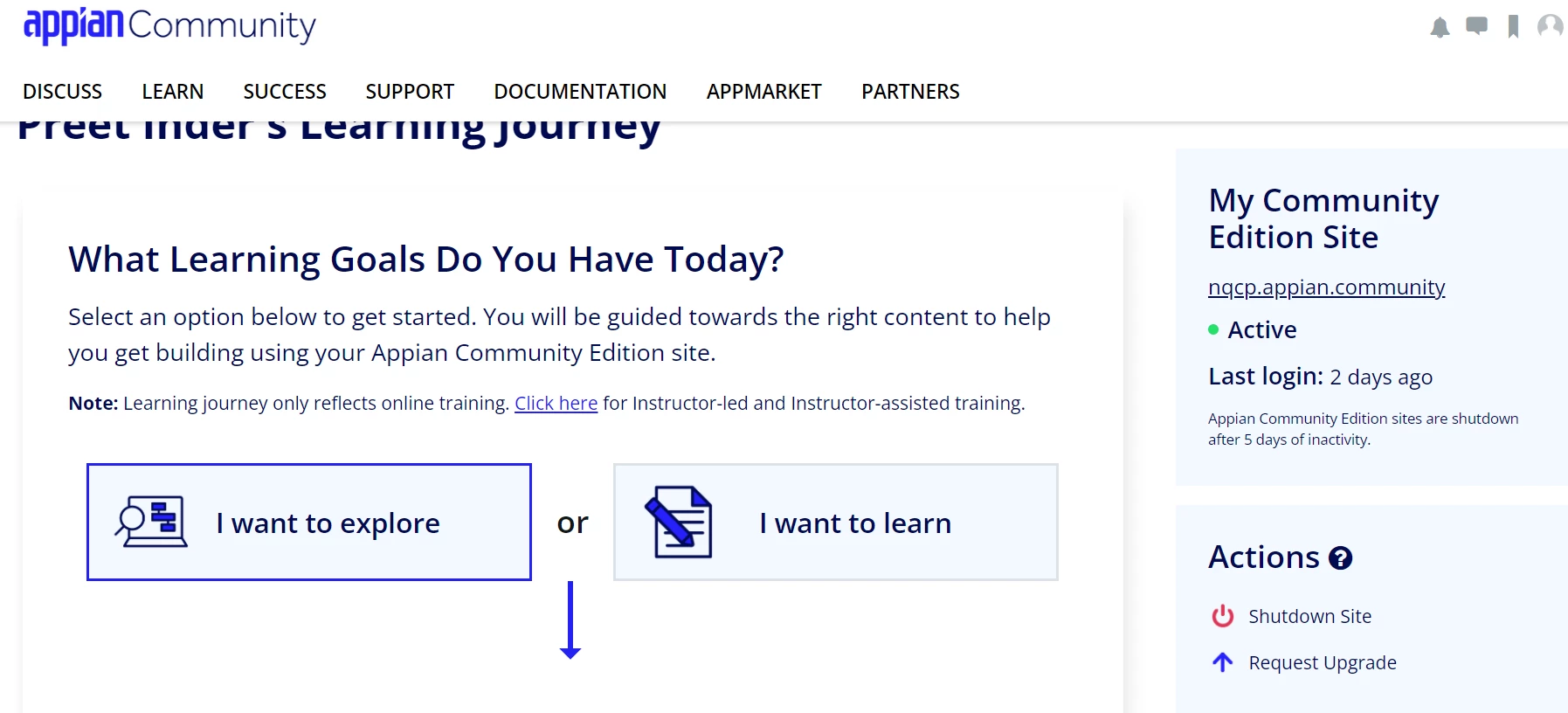Open the user profile avatar
Image resolution: width=1568 pixels, height=713 pixels.
point(1551,26)
